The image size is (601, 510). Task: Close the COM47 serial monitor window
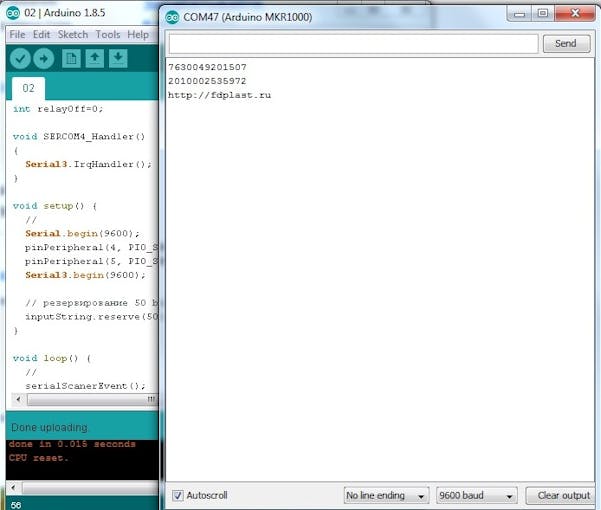575,14
